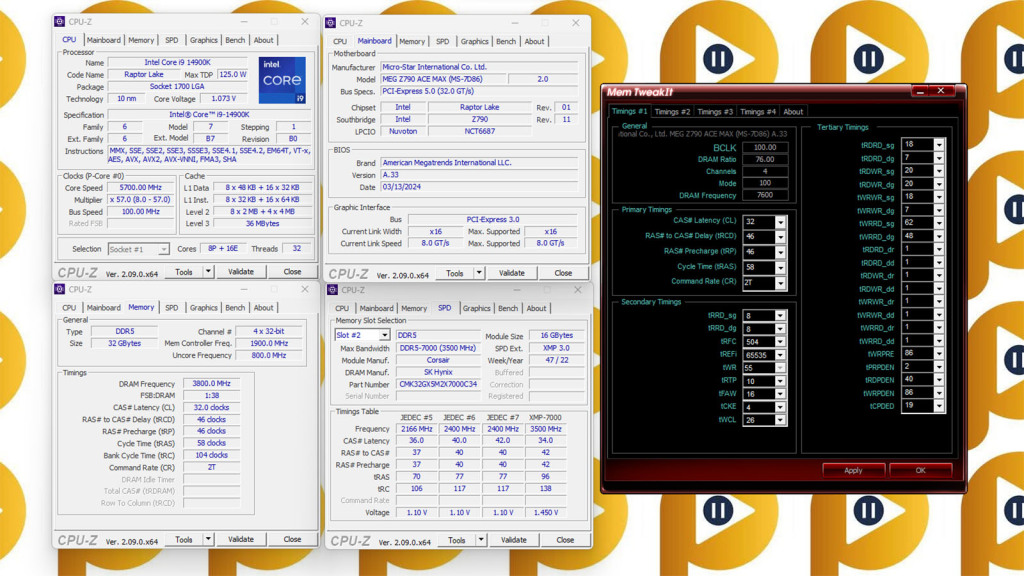
Task: Switch to the Timings #2 tab
Action: (674, 112)
